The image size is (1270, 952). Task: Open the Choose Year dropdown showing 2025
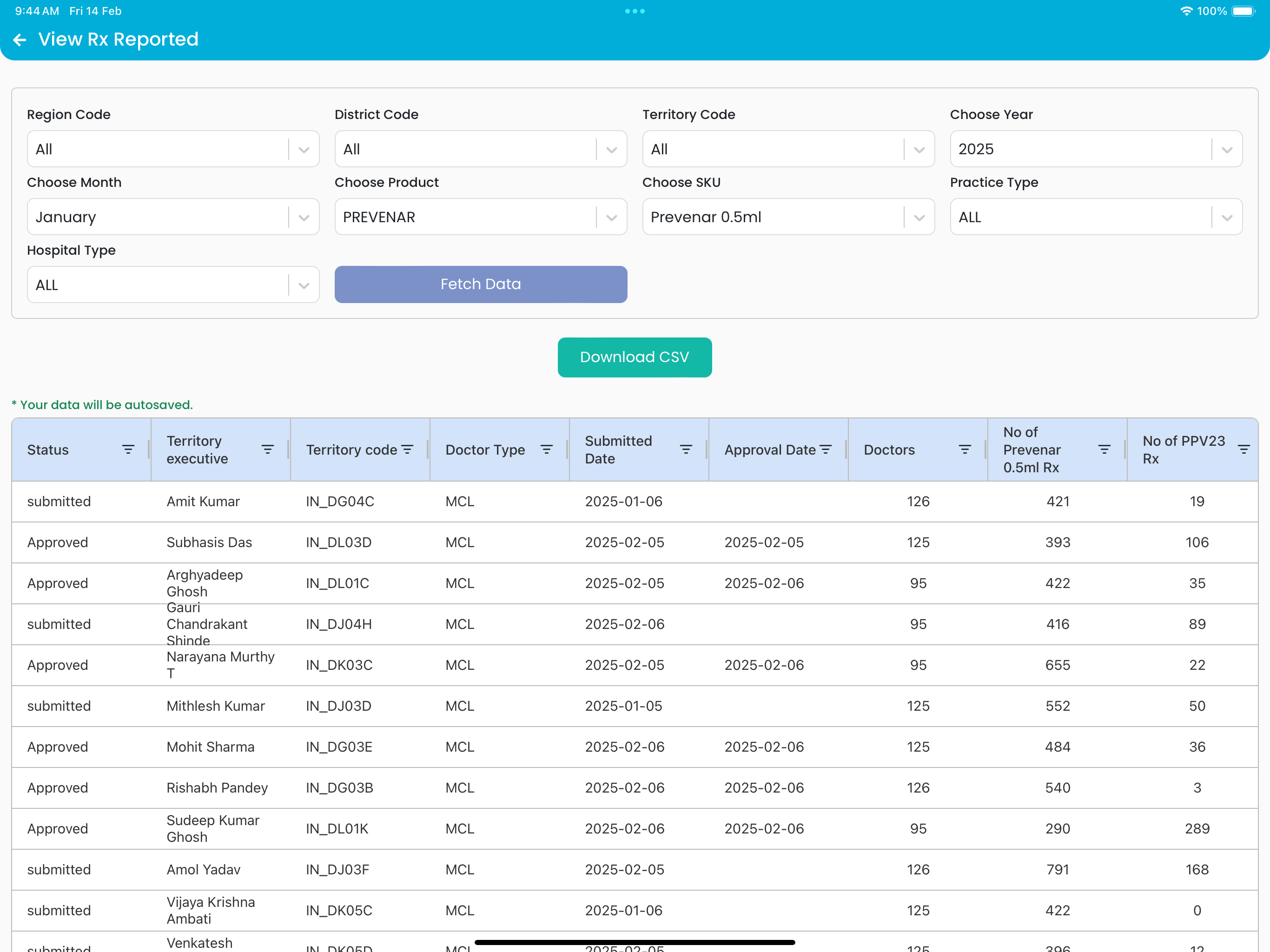pos(1096,149)
